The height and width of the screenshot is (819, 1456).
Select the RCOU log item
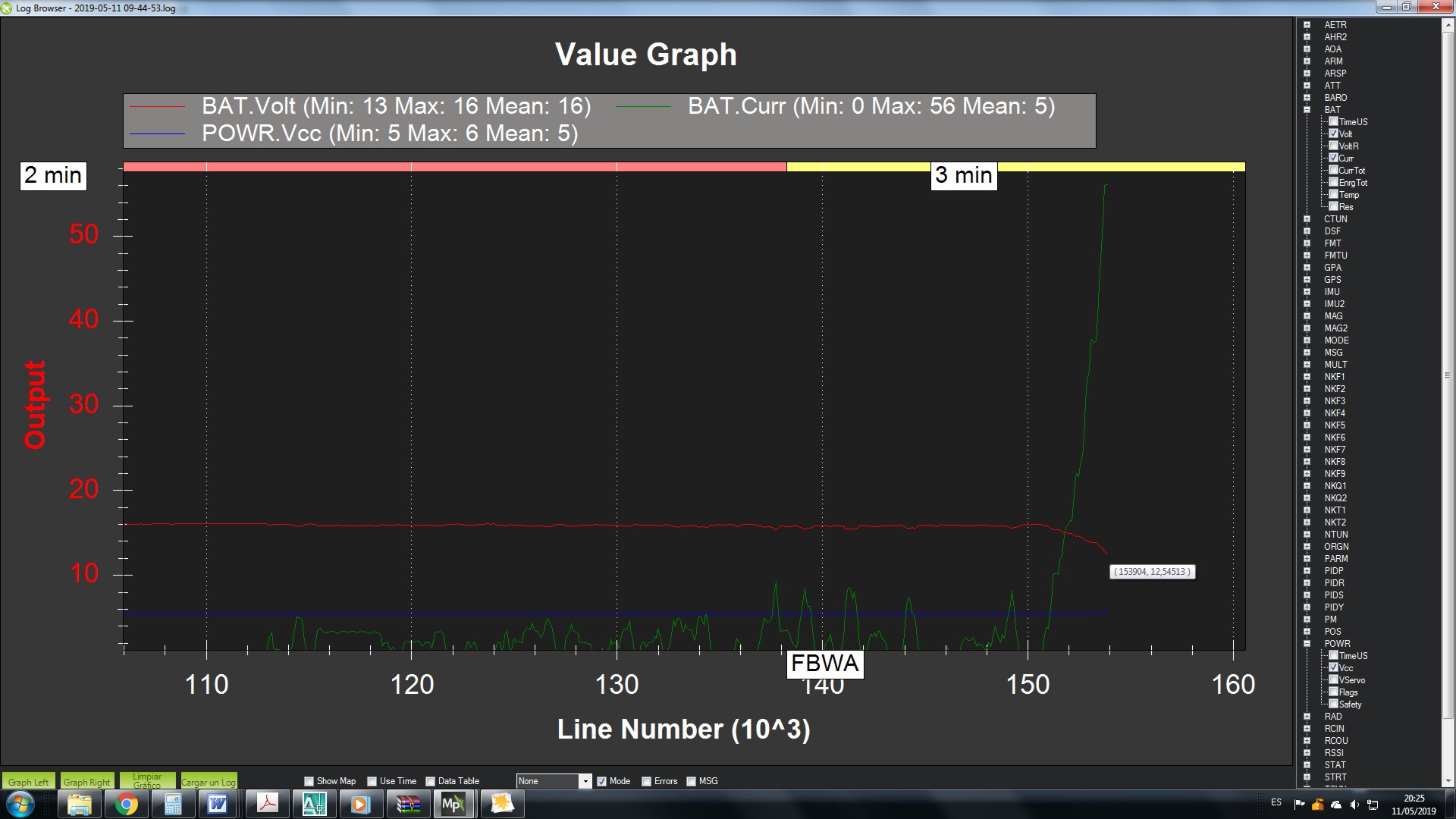(1335, 741)
